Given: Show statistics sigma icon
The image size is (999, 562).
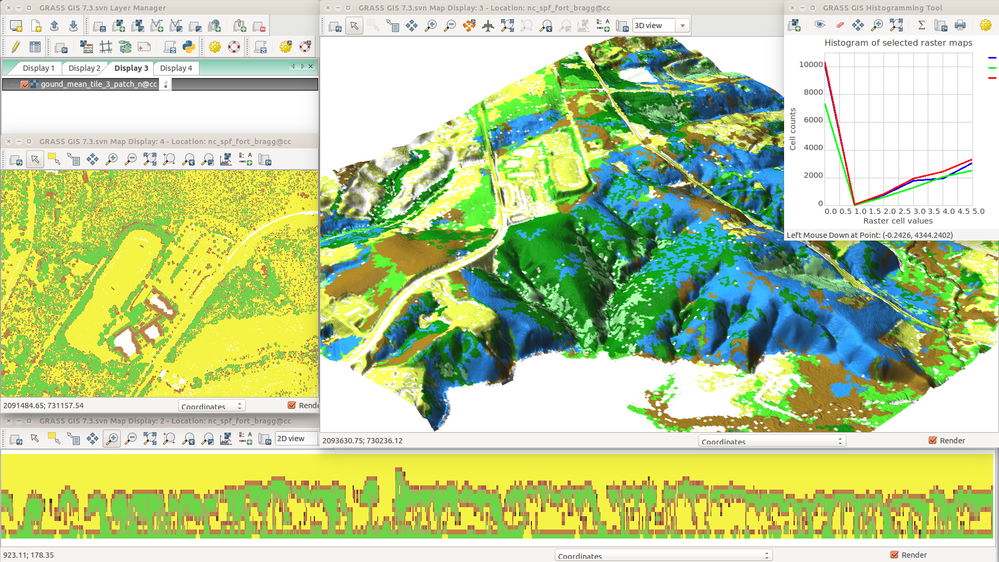Looking at the screenshot, I should tap(921, 25).
